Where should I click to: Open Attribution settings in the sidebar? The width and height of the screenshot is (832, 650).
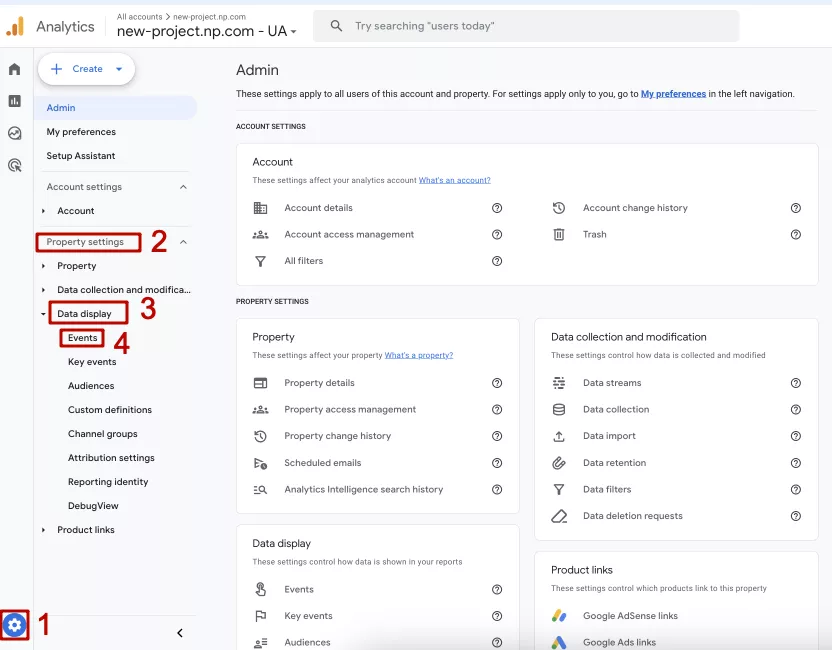111,458
